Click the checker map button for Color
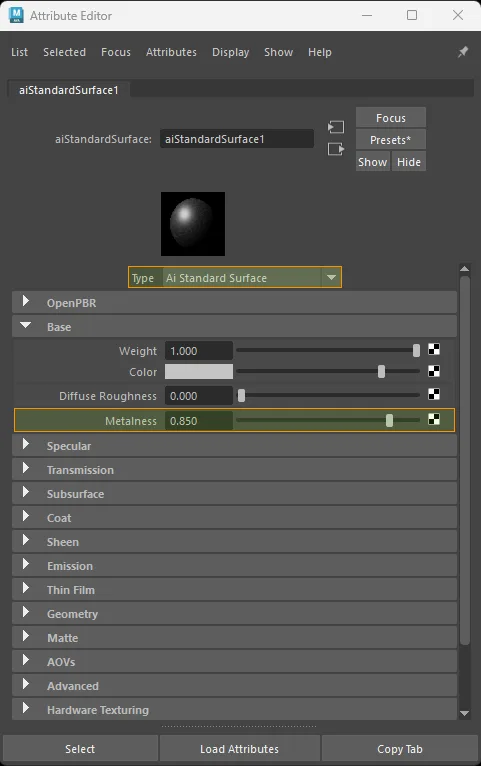Screen dimensions: 481x766 [434, 371]
